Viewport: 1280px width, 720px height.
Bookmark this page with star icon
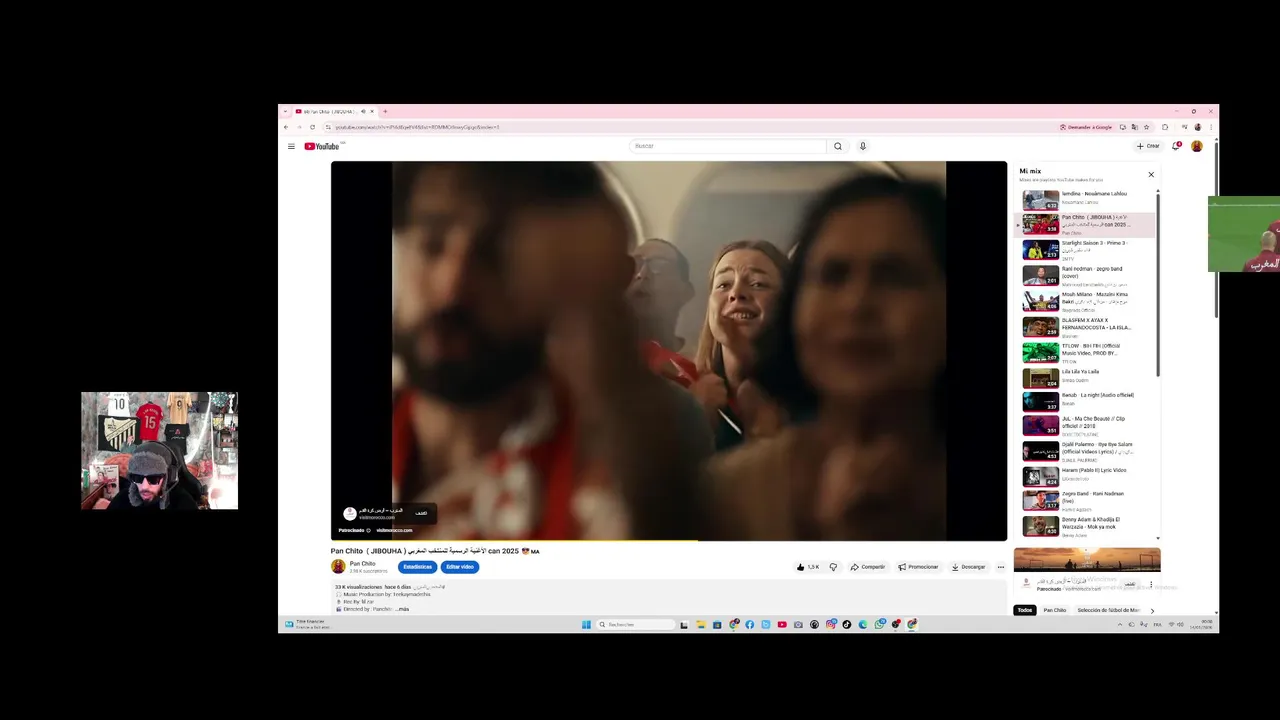[1146, 127]
